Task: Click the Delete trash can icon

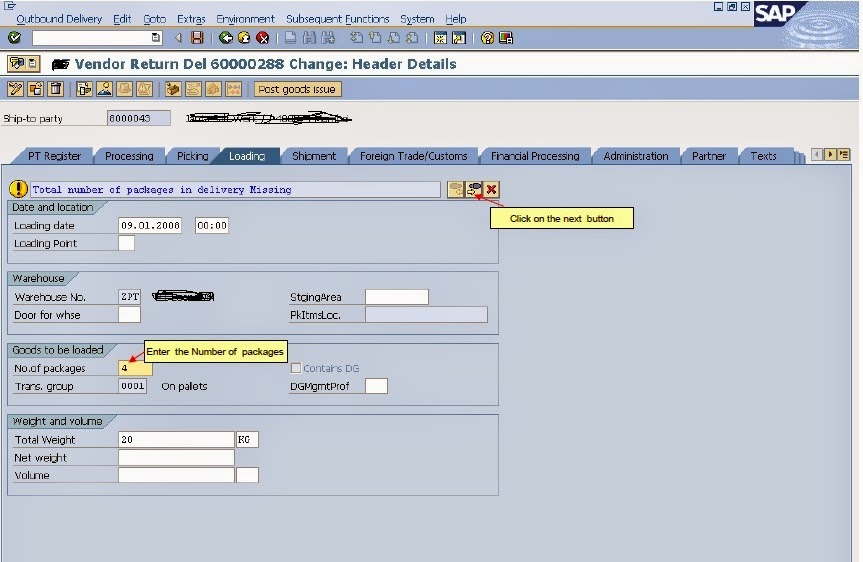Action: point(56,89)
